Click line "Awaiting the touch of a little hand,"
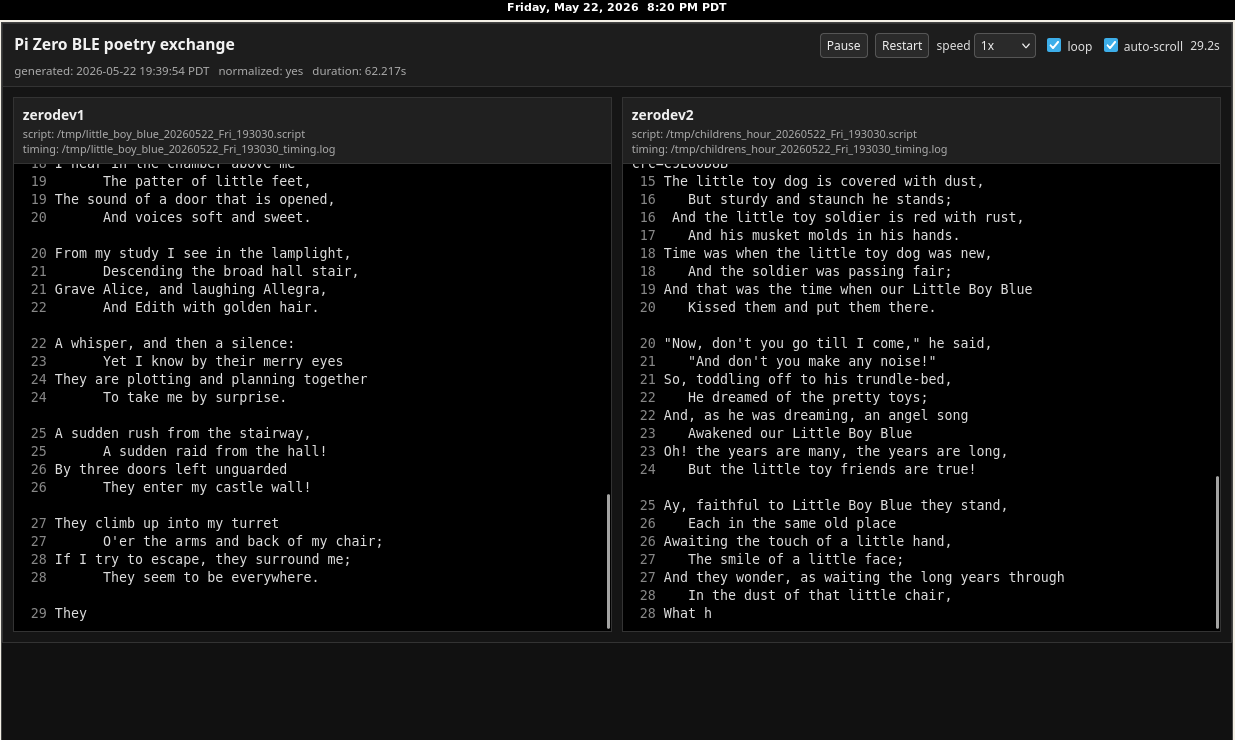This screenshot has height=740, width=1235. [808, 541]
